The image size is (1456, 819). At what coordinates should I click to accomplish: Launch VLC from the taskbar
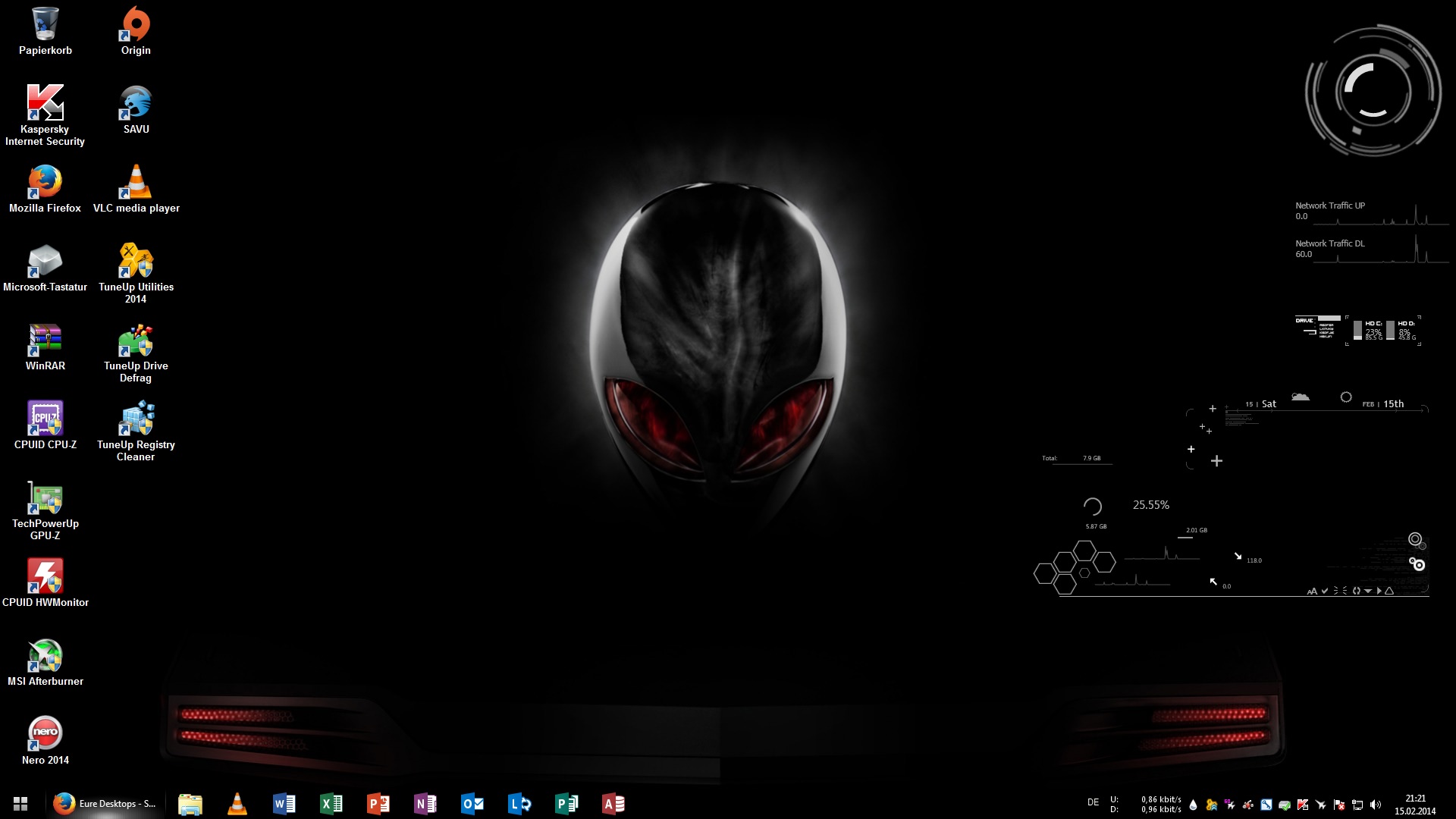237,804
